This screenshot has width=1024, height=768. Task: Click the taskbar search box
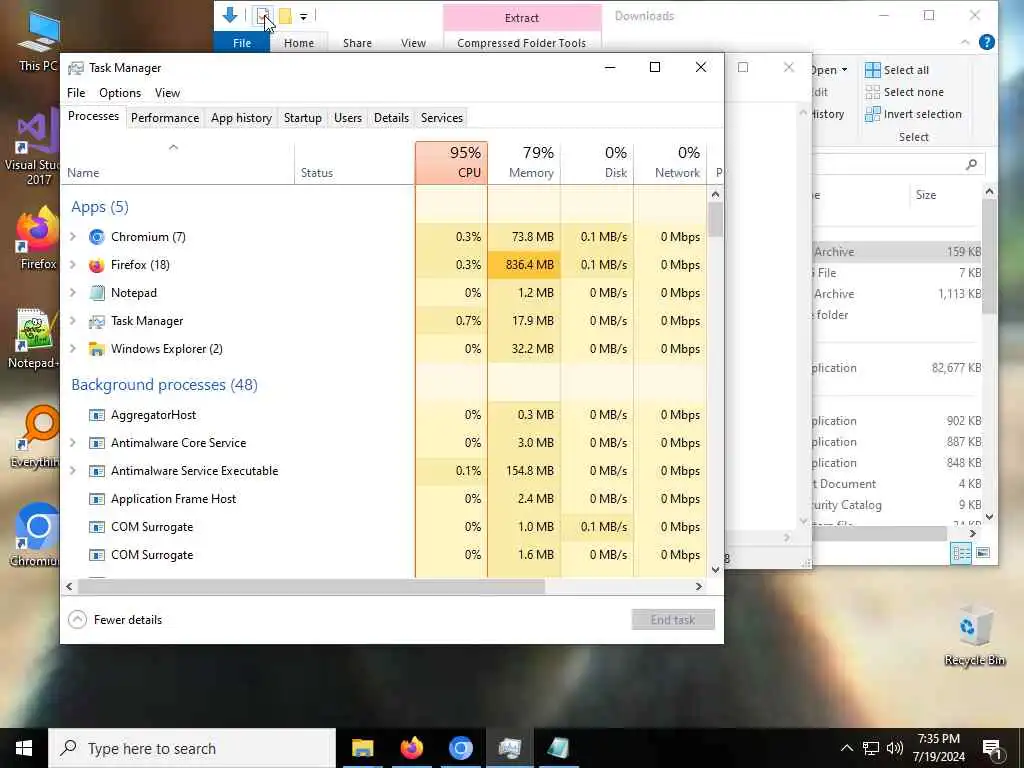pos(192,748)
